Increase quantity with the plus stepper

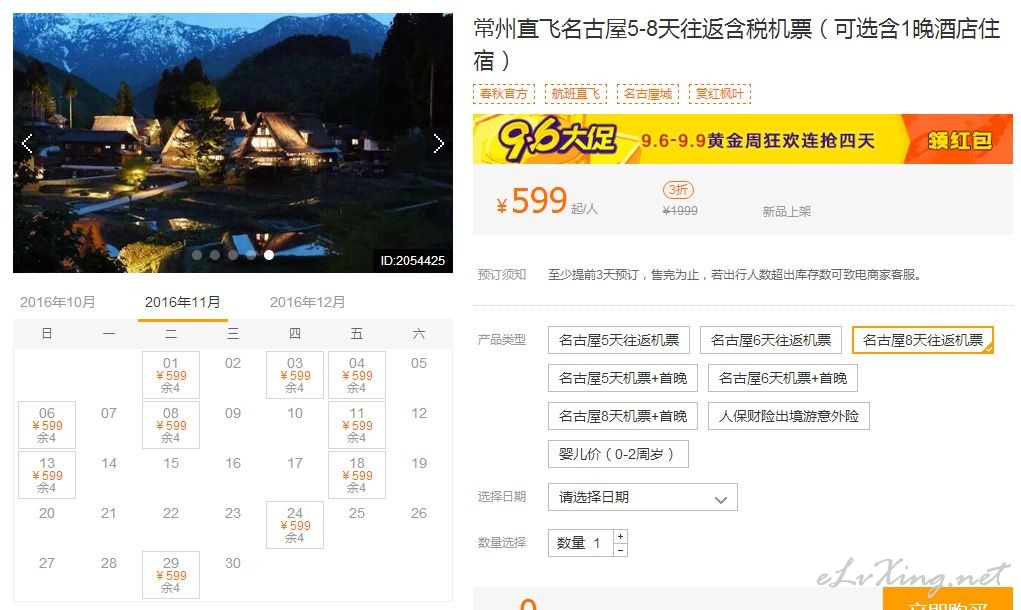(x=621, y=536)
